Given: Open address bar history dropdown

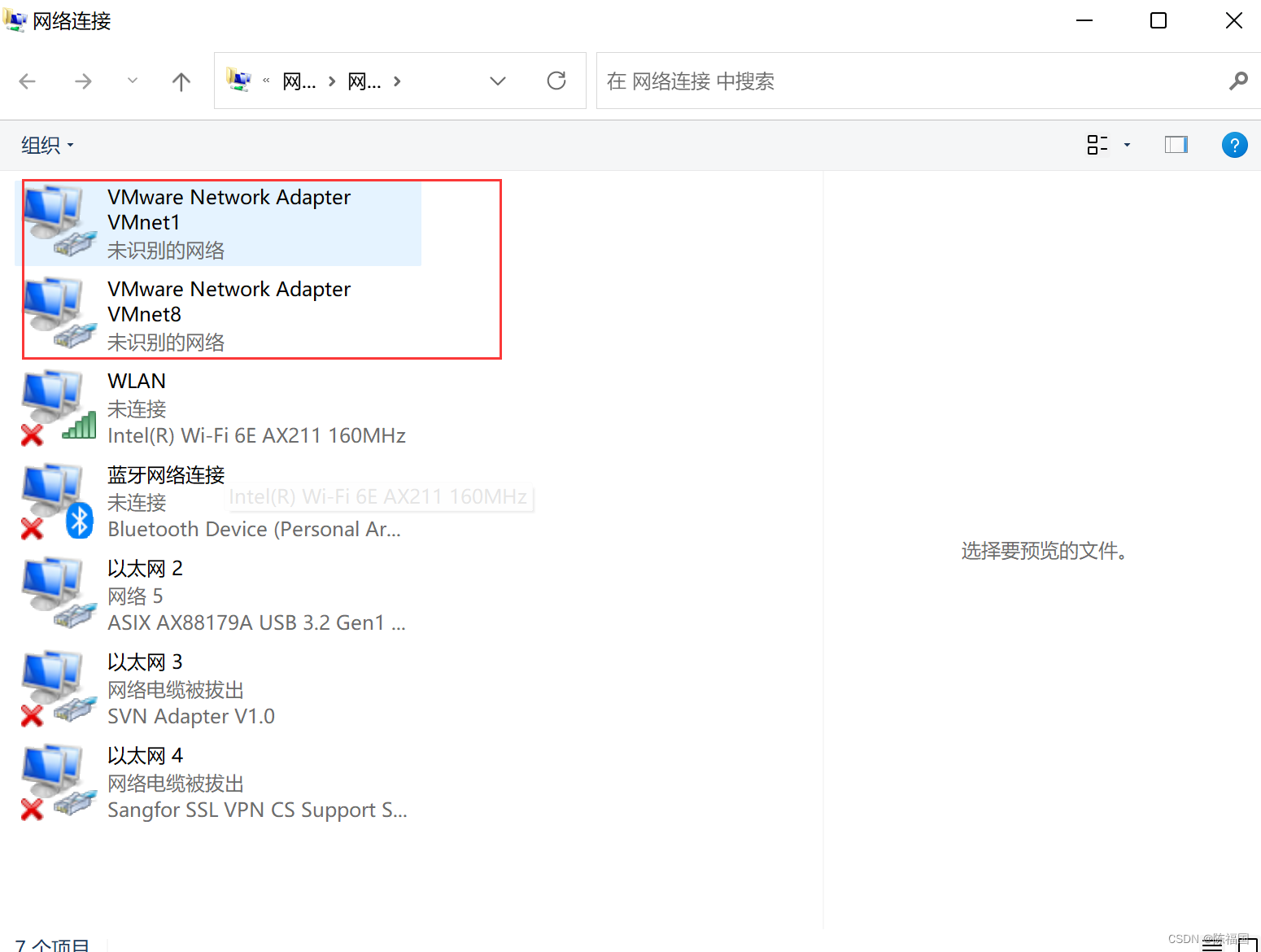Looking at the screenshot, I should click(498, 81).
